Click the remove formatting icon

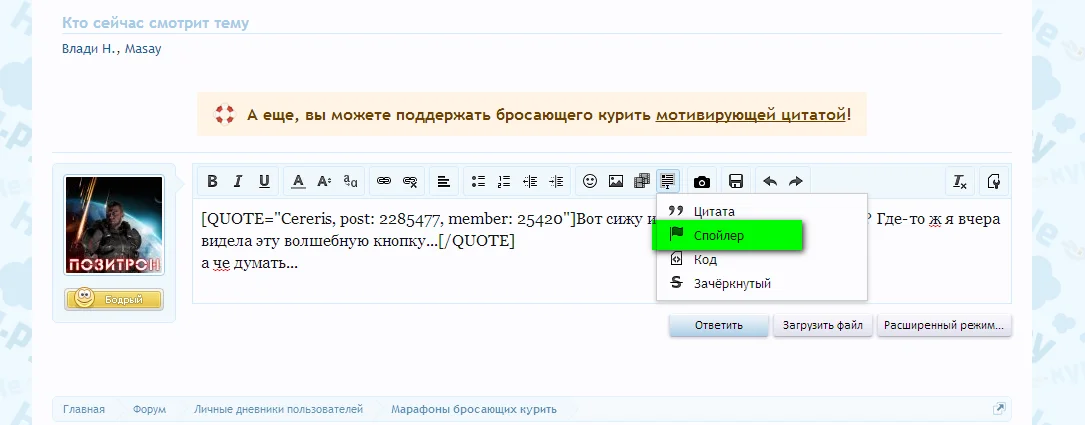pyautogui.click(x=960, y=181)
